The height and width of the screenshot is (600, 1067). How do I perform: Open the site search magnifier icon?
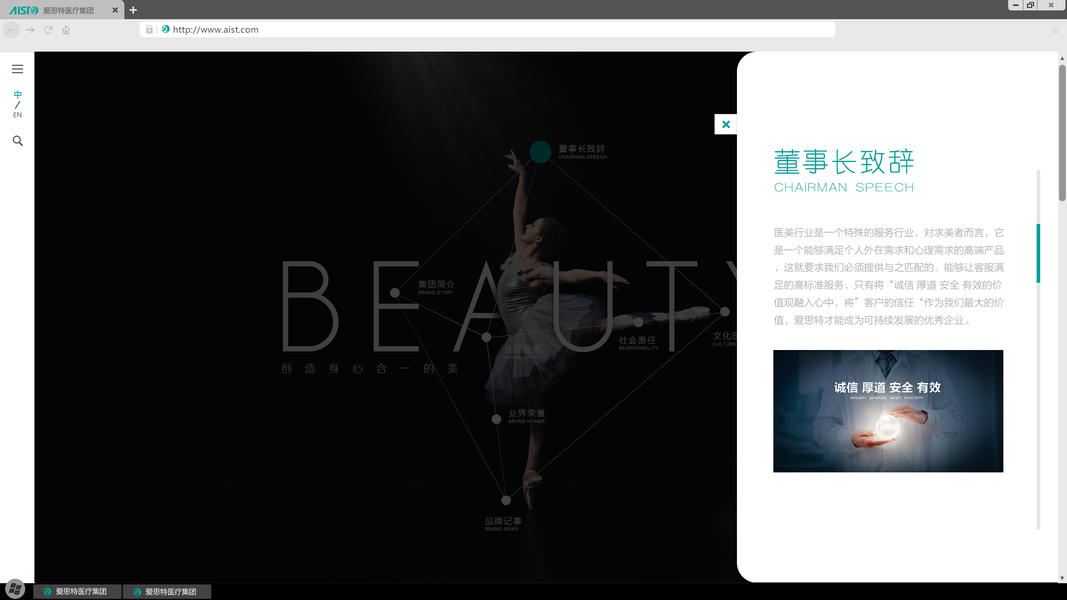[x=18, y=141]
